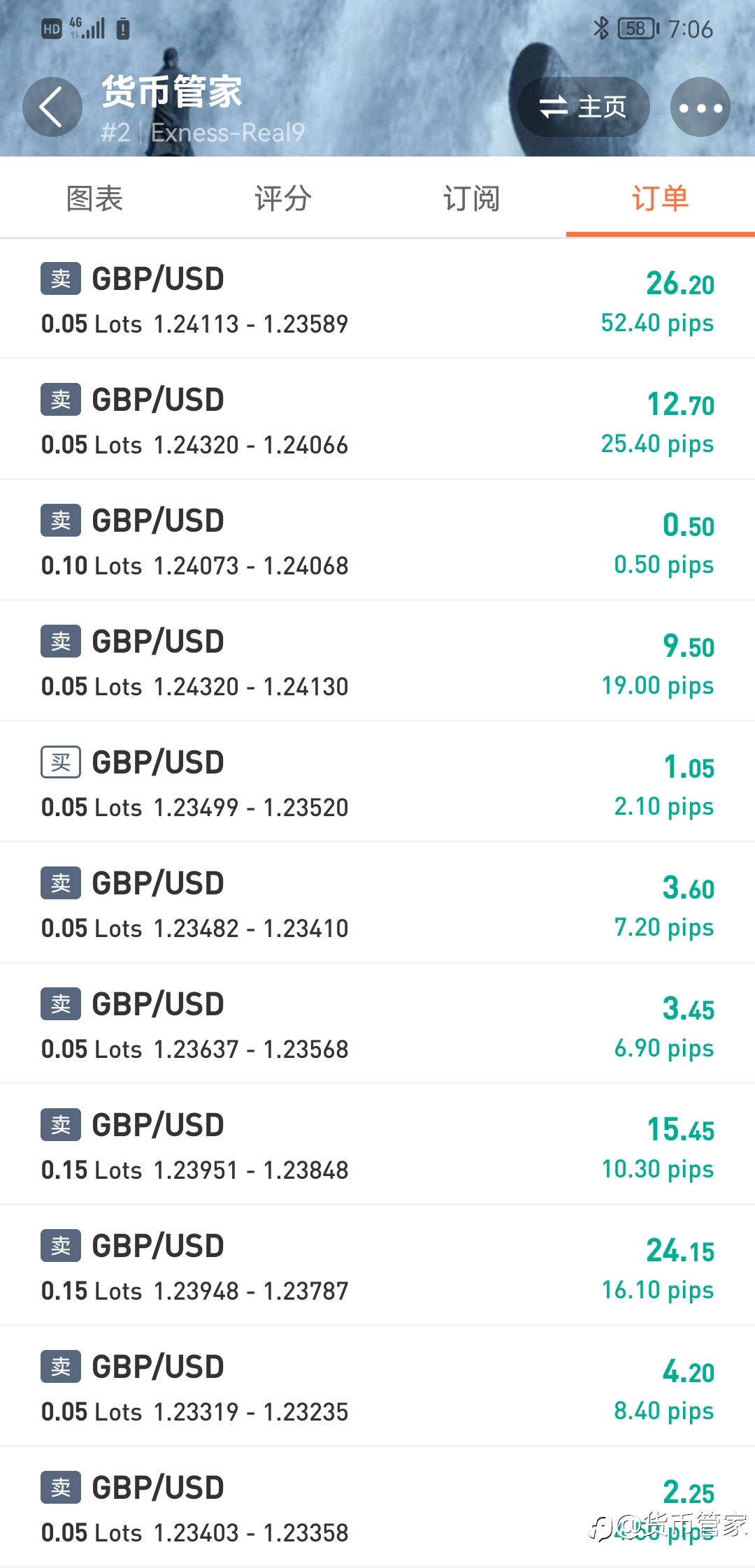The width and height of the screenshot is (755, 1568).
Task: Tap the Bluetooth status bar icon
Action: coord(601,29)
